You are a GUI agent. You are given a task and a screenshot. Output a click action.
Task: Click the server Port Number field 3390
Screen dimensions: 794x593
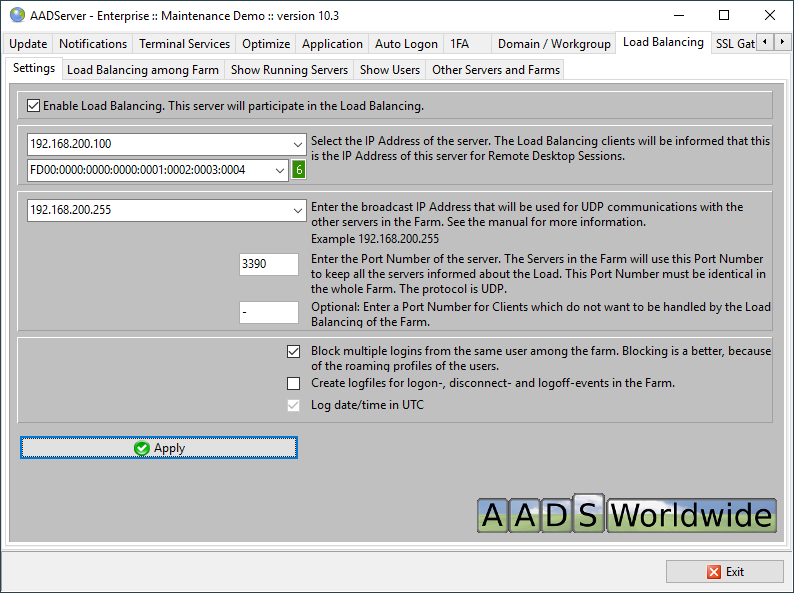point(268,264)
